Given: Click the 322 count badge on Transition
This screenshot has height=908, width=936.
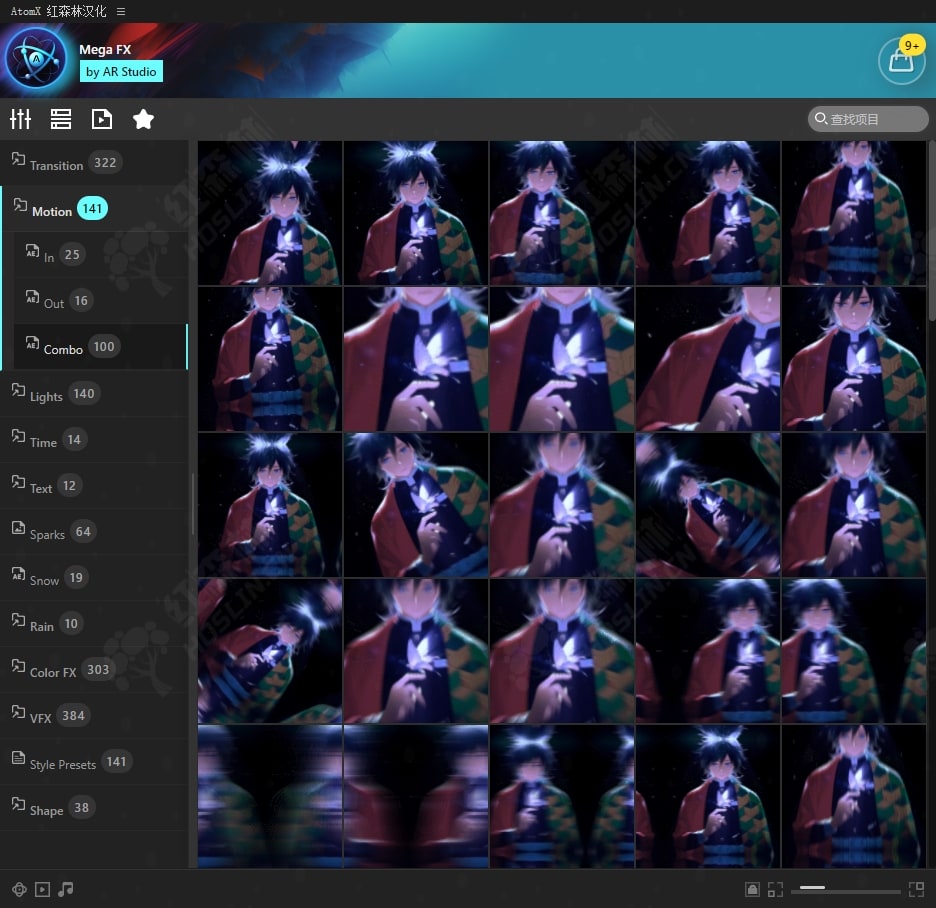Looking at the screenshot, I should 105,162.
